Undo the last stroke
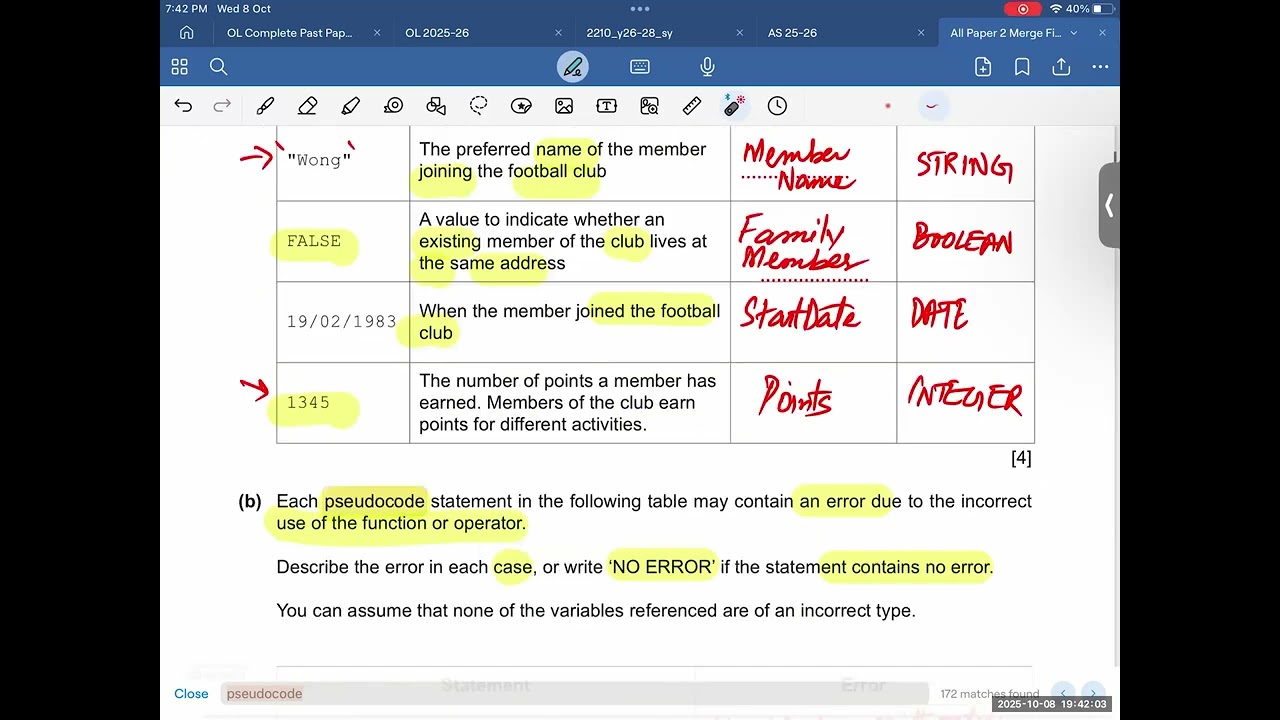This screenshot has width=1280, height=720. pos(183,106)
